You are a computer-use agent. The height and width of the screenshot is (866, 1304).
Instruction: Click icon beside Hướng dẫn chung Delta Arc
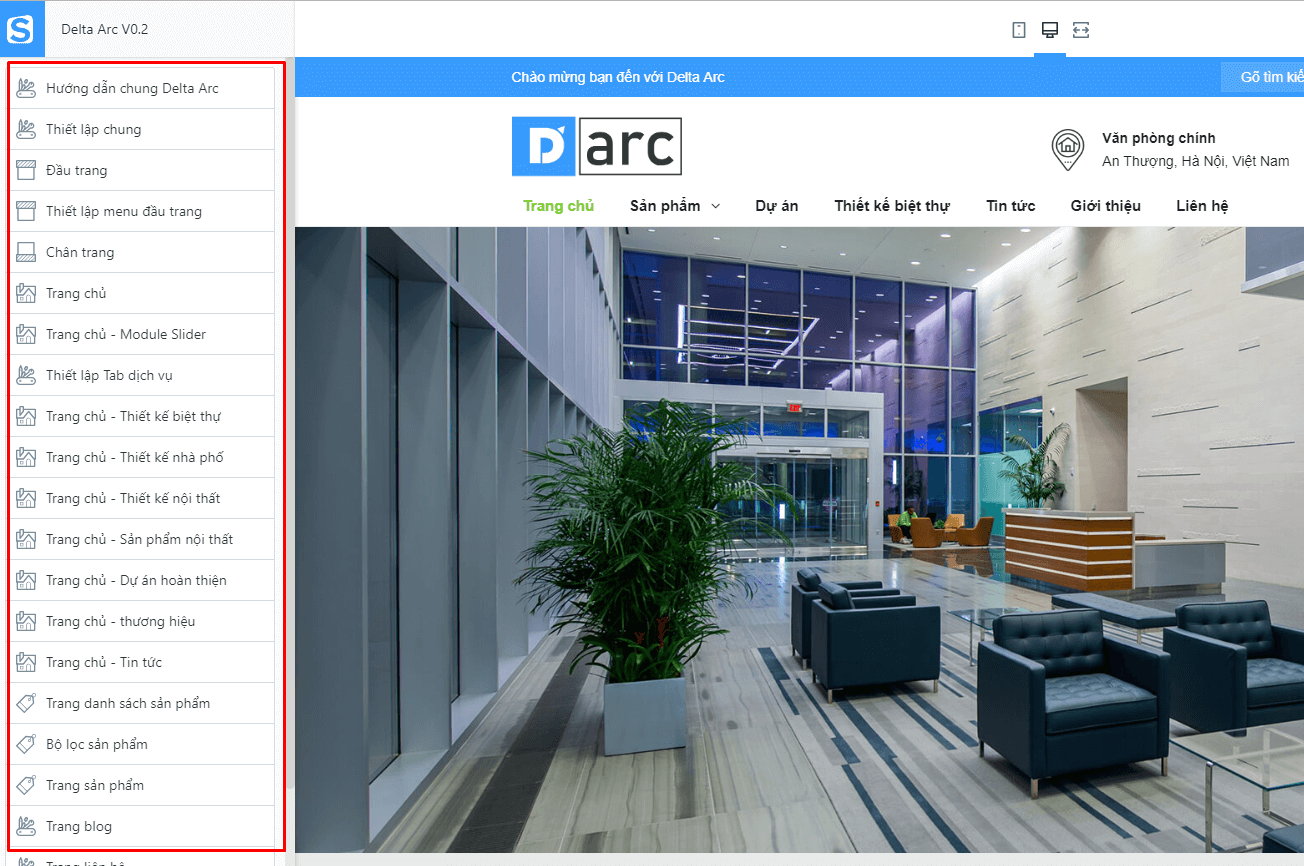27,88
